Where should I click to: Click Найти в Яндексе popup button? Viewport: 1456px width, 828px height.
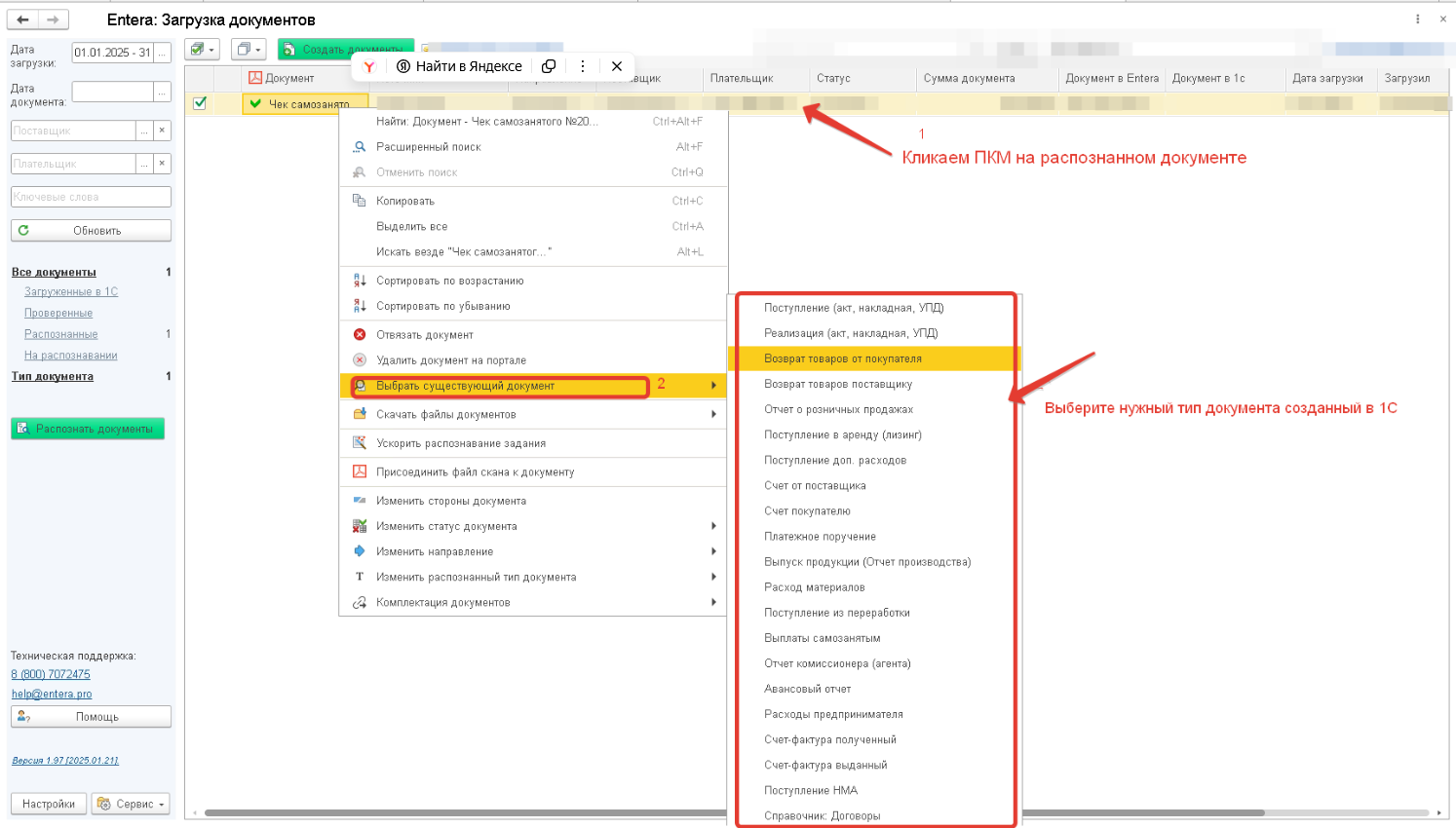point(459,66)
